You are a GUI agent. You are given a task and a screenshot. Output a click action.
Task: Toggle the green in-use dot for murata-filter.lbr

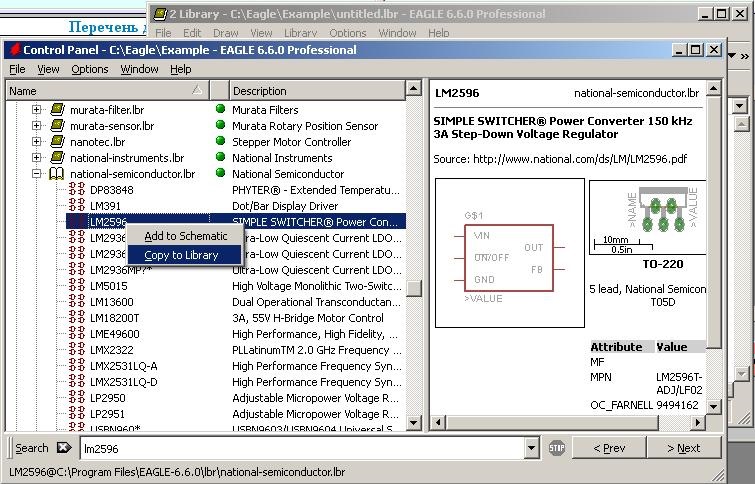point(221,109)
